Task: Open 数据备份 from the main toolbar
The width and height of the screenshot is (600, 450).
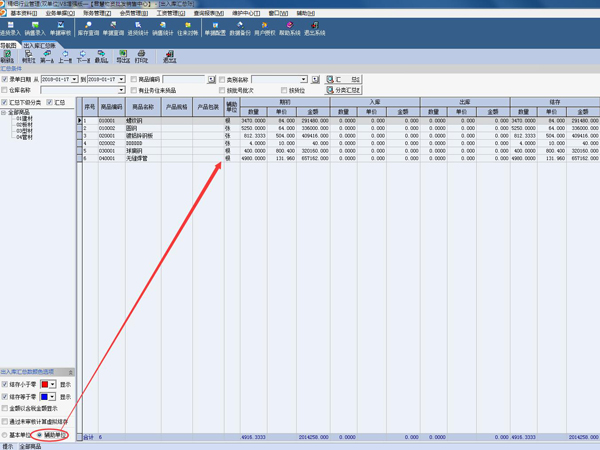Action: click(x=240, y=28)
